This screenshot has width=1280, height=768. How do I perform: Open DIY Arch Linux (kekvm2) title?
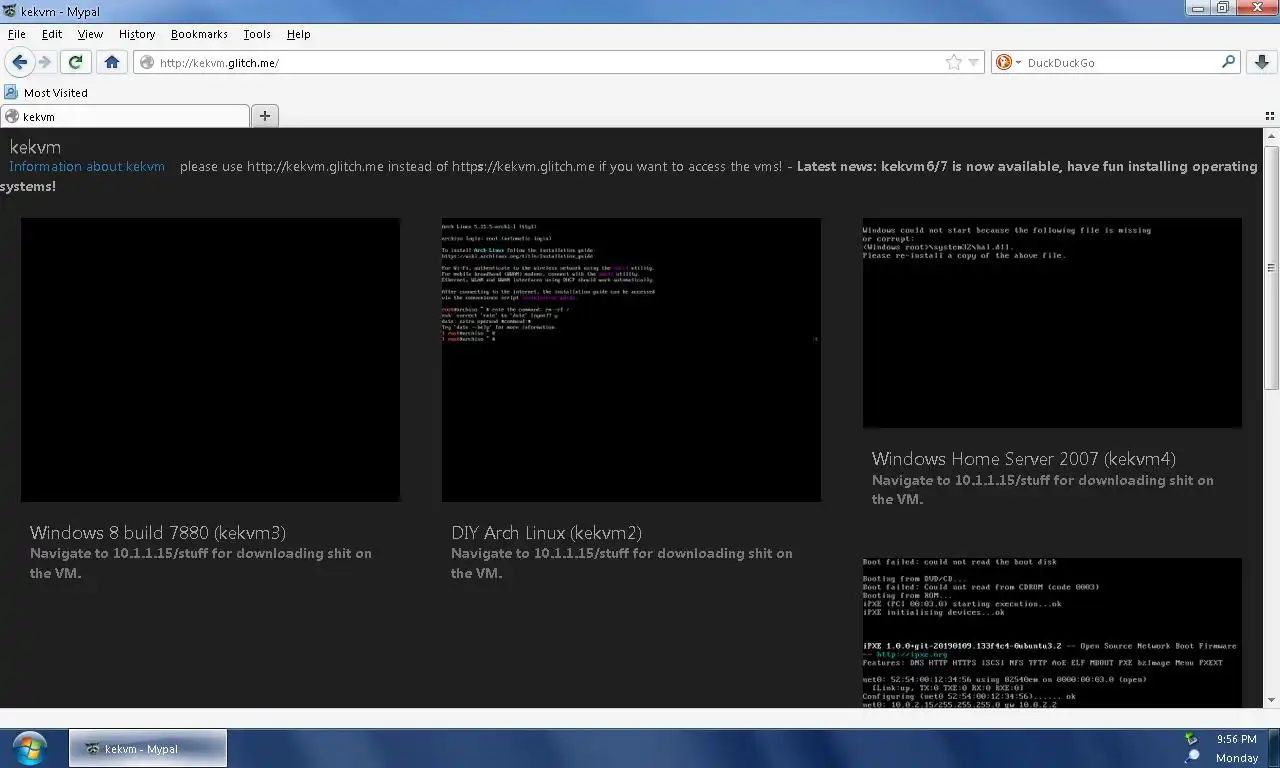tap(547, 533)
